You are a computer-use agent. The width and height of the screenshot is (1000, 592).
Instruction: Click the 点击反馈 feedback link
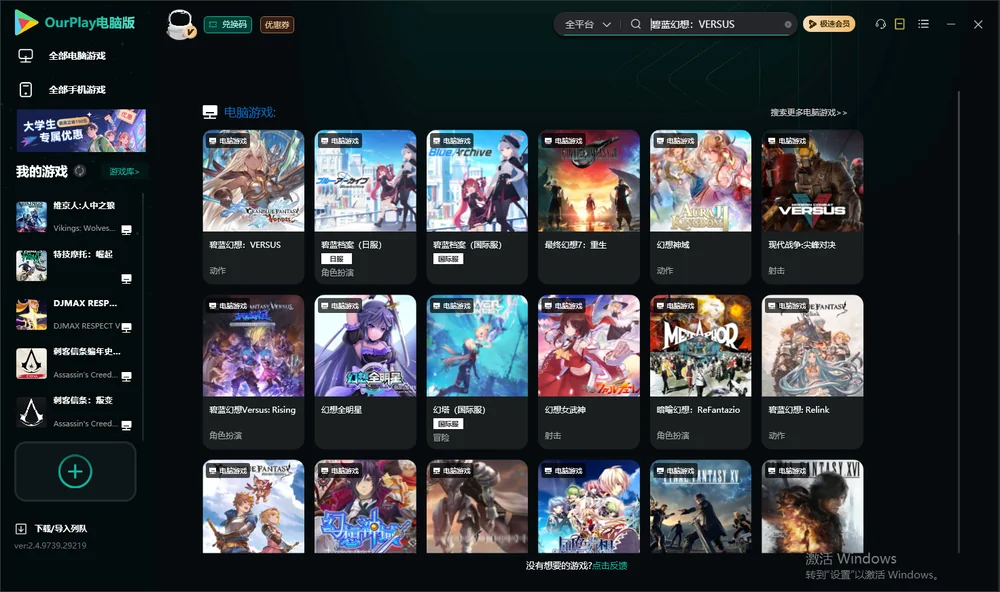point(610,566)
